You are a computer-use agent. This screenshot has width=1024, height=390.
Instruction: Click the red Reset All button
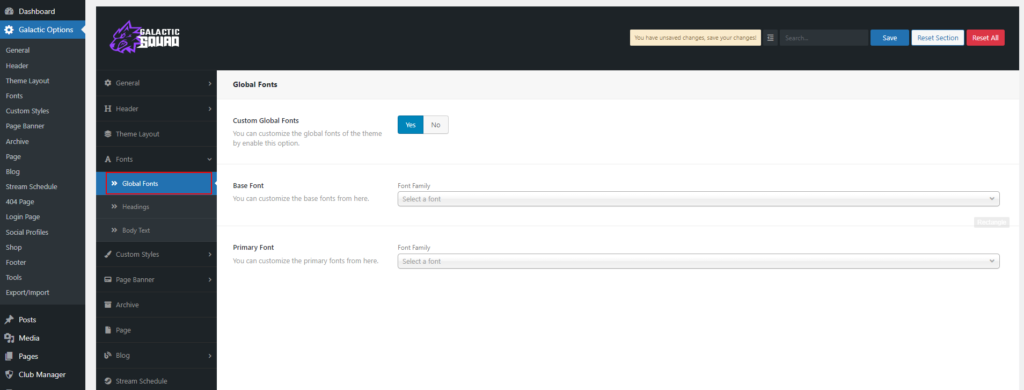(985, 38)
